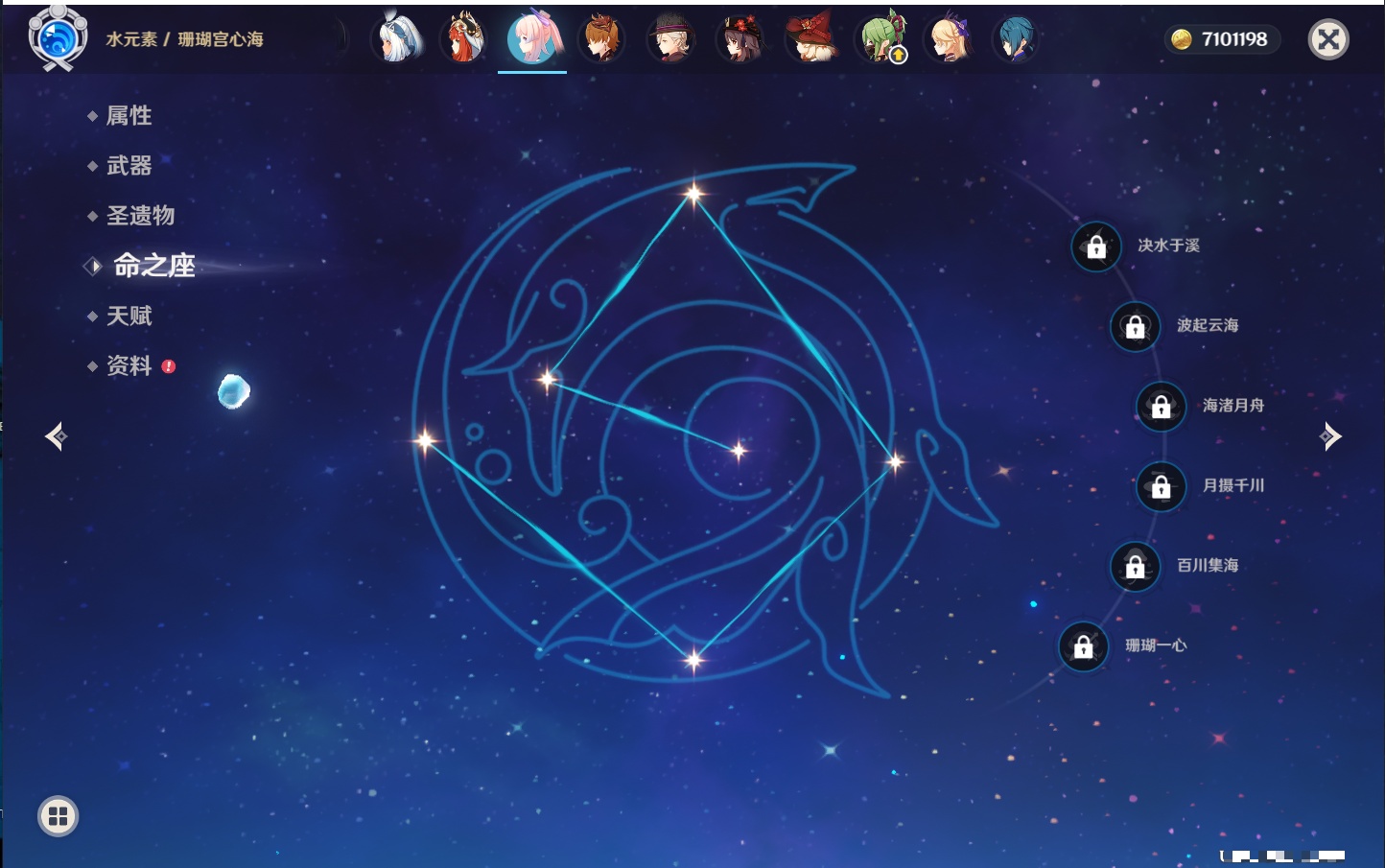Click the Mora coin icon

[1182, 39]
